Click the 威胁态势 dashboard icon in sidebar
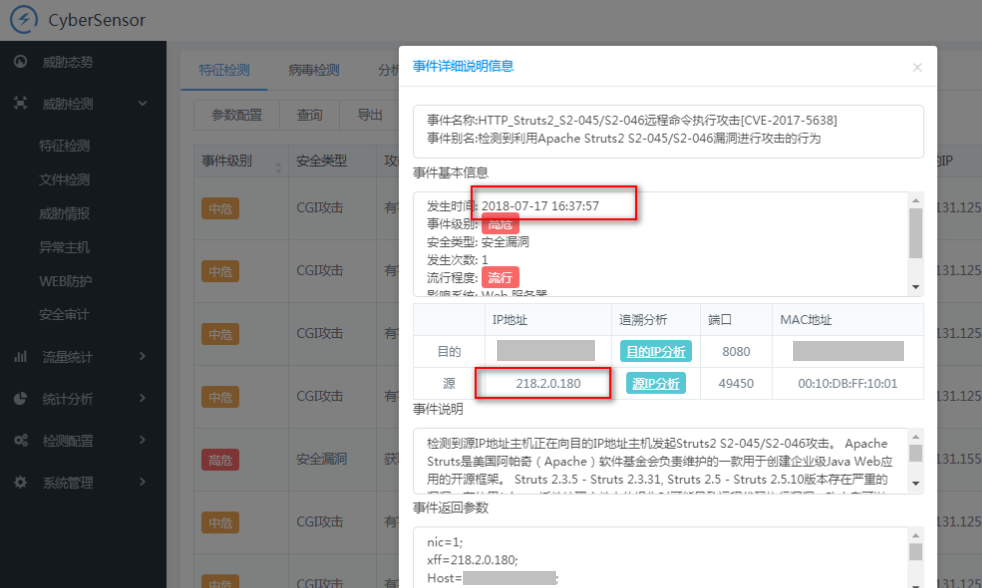Screen dimensions: 982x588 [20, 62]
